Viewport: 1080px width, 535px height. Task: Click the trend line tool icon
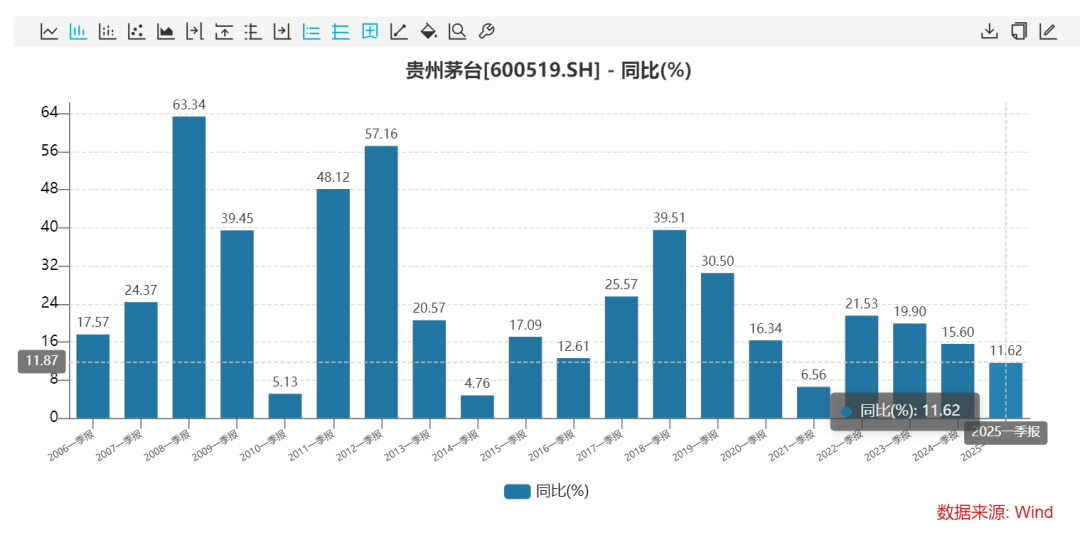399,31
